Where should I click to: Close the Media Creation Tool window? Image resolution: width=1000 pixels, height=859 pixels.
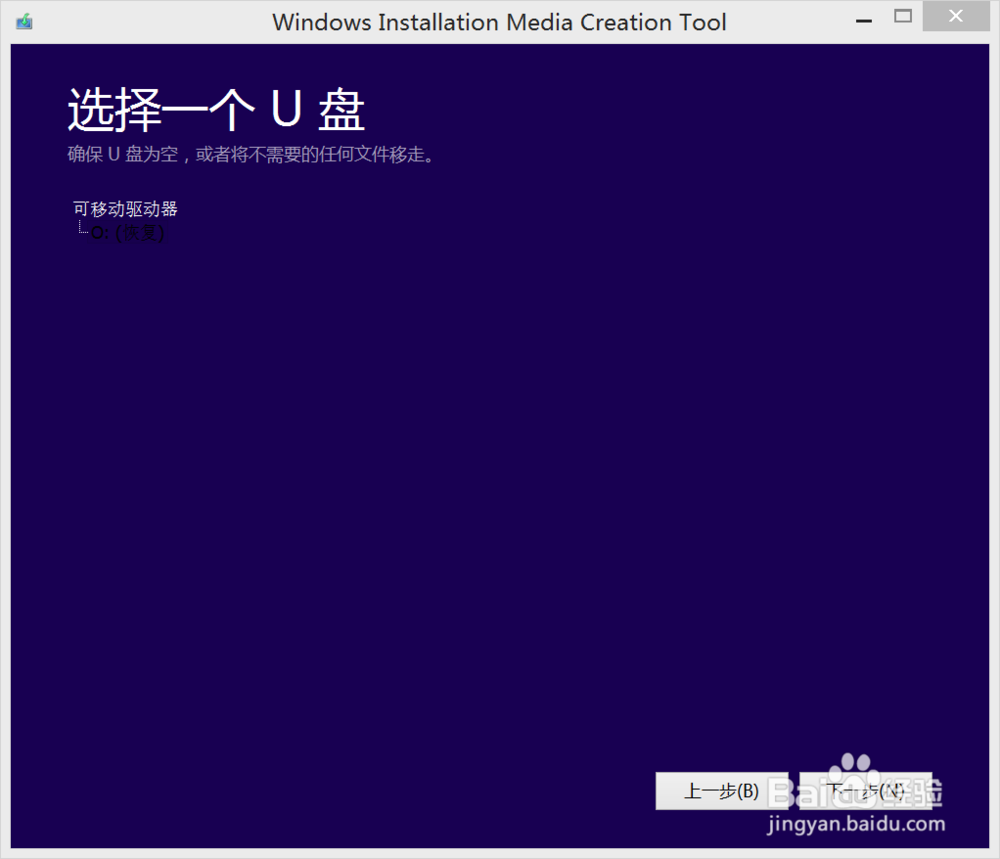click(x=955, y=16)
